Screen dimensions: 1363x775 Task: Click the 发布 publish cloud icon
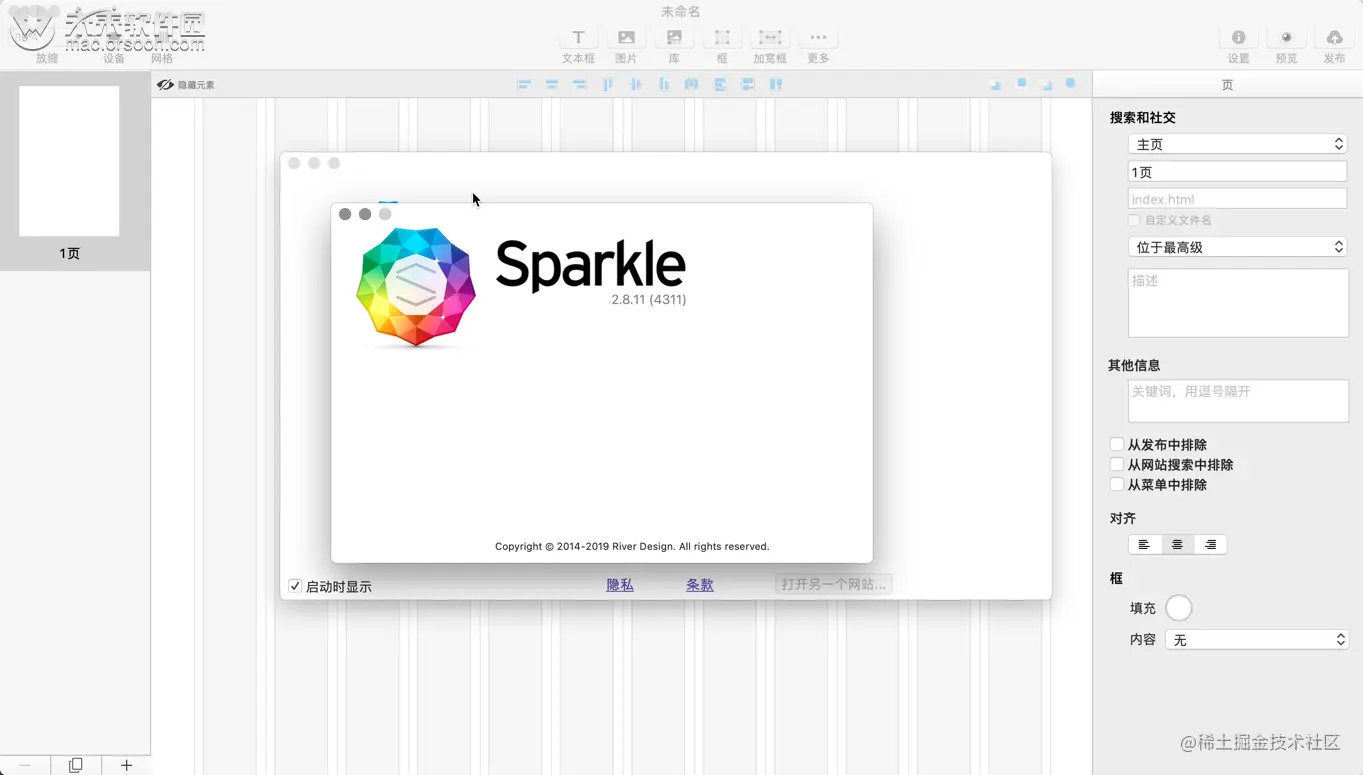pos(1334,38)
